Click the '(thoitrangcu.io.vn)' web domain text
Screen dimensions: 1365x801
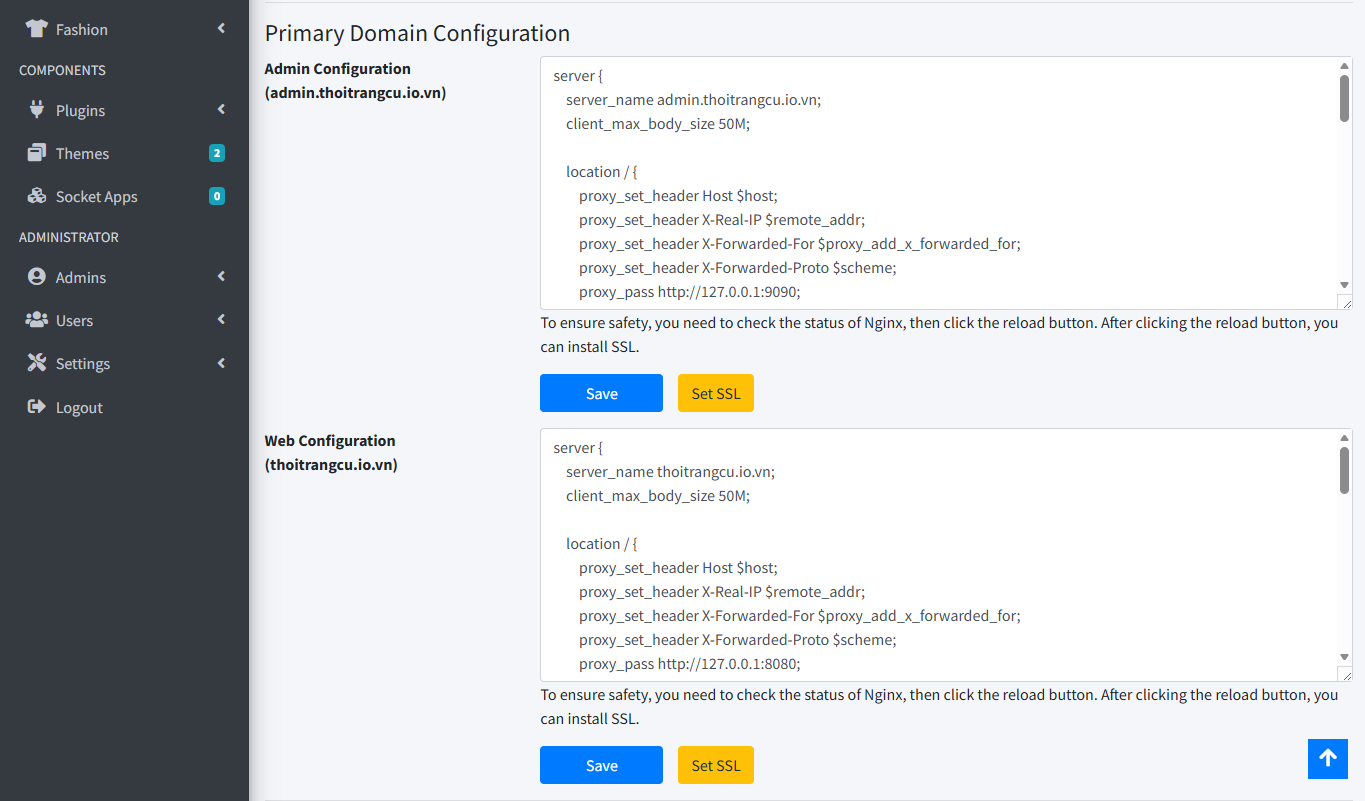[331, 465]
